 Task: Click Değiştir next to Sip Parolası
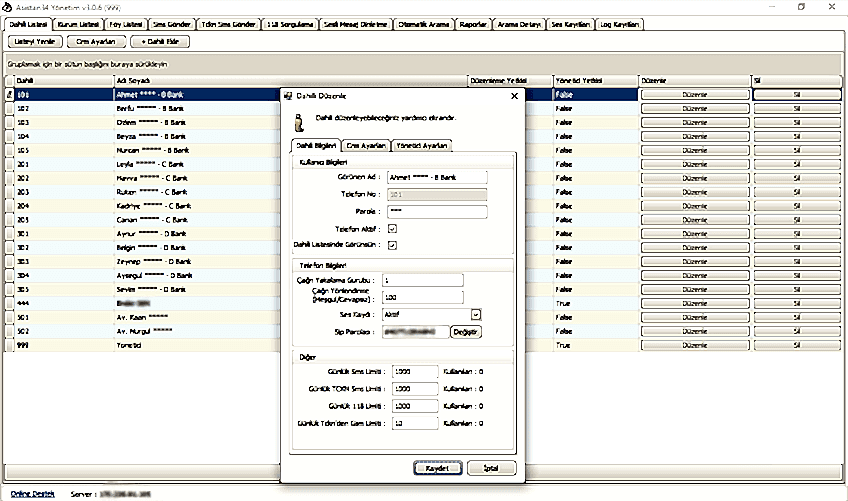point(465,332)
